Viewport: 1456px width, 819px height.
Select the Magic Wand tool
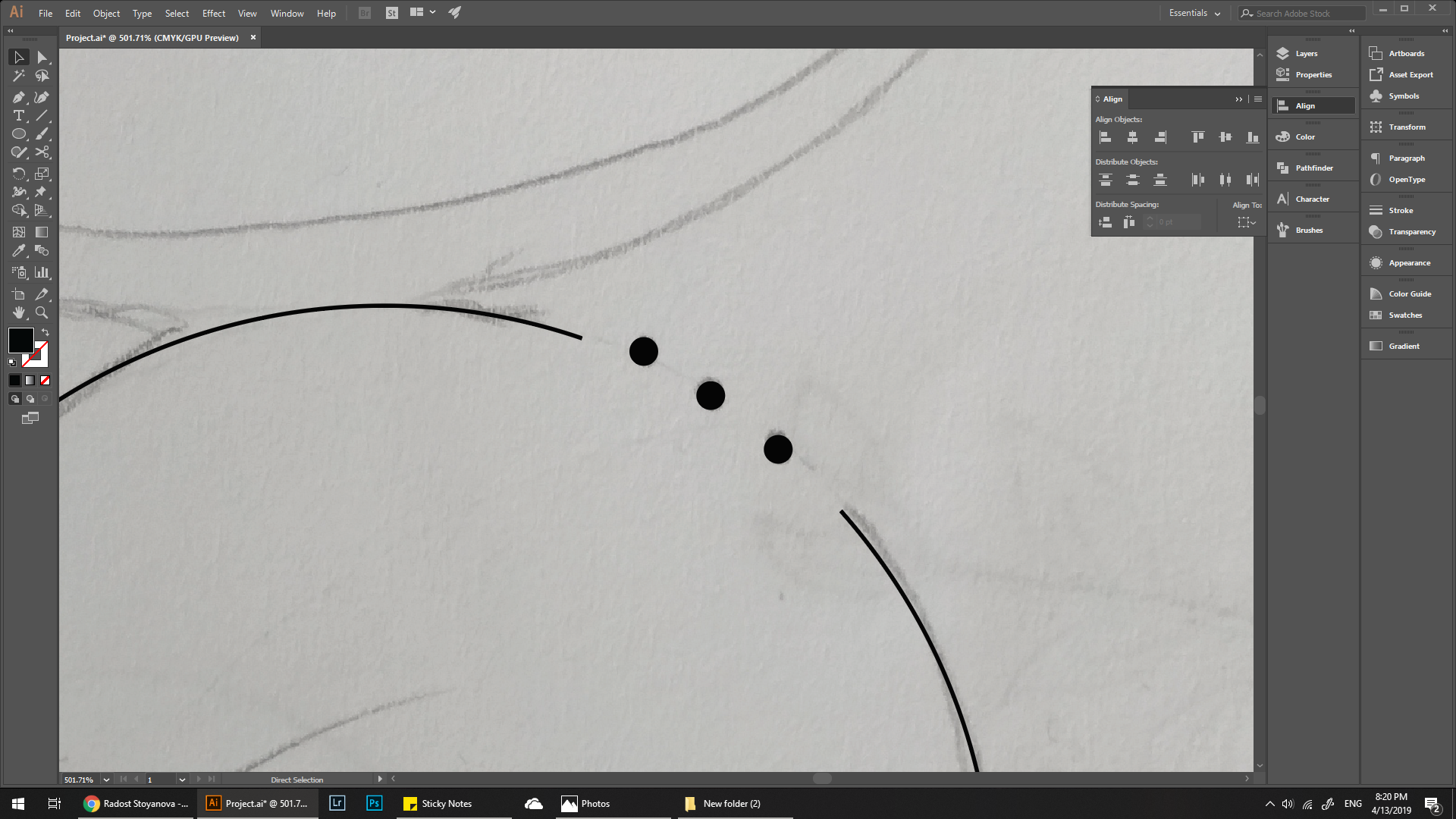(x=19, y=76)
